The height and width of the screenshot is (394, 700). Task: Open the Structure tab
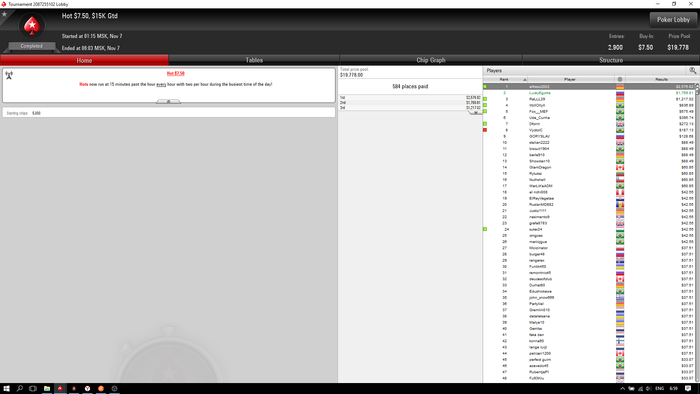[x=611, y=60]
